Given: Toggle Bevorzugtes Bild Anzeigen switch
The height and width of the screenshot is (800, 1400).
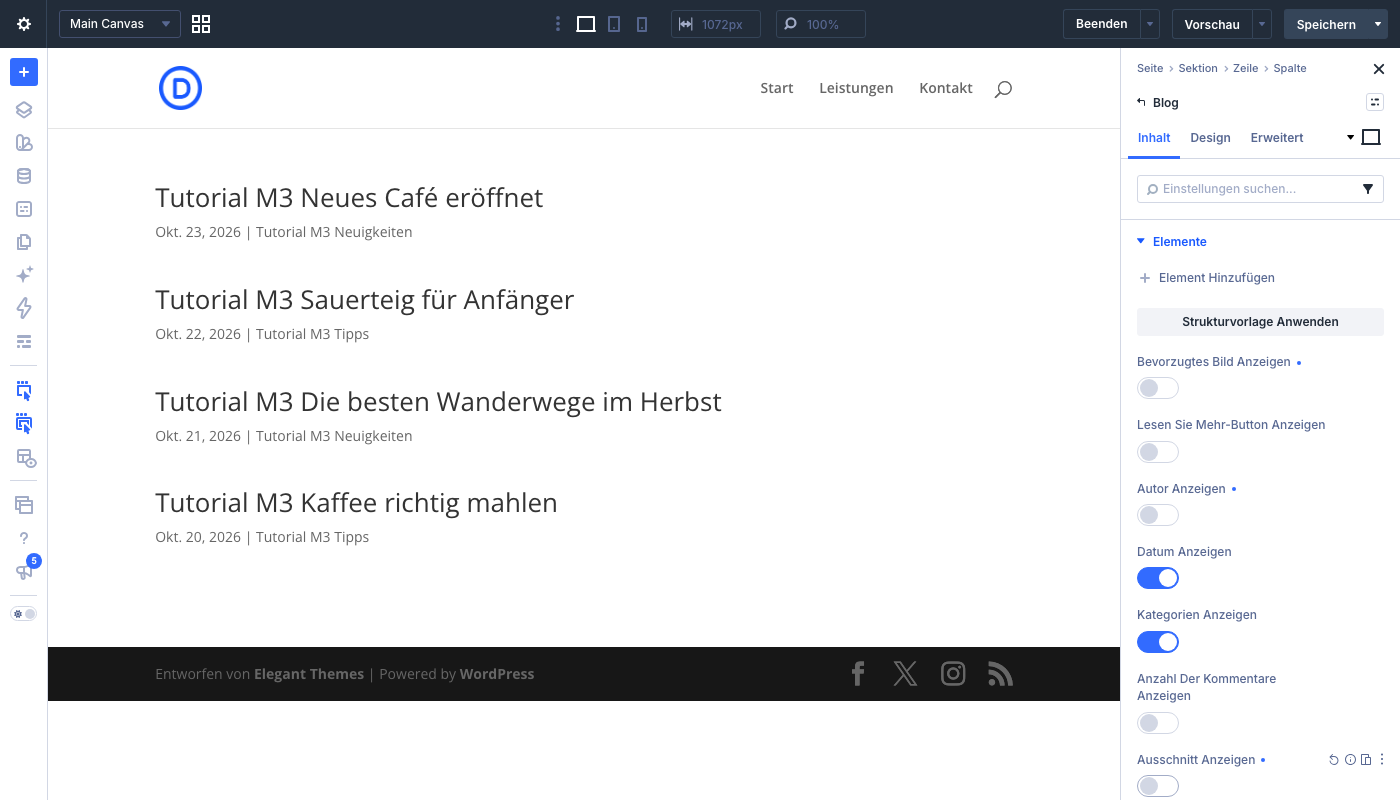Looking at the screenshot, I should 1158,388.
